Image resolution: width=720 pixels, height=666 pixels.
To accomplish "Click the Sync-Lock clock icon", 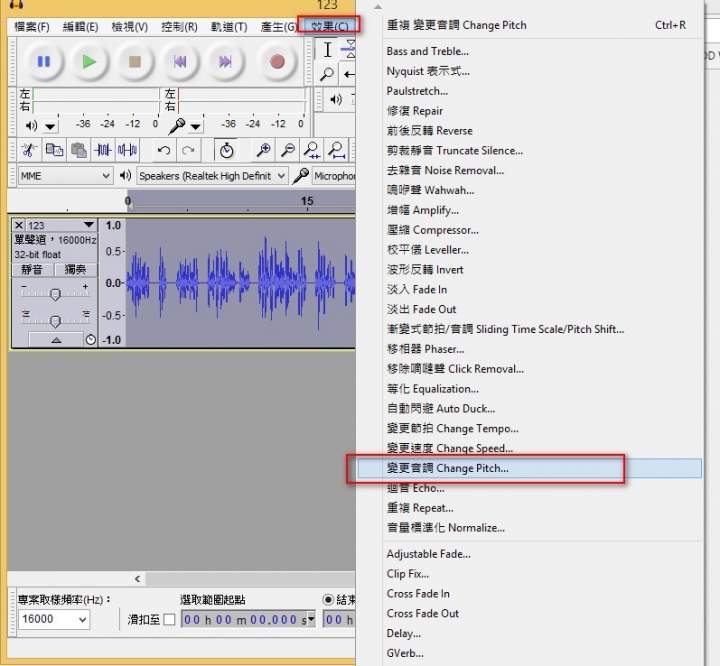I will click(226, 150).
